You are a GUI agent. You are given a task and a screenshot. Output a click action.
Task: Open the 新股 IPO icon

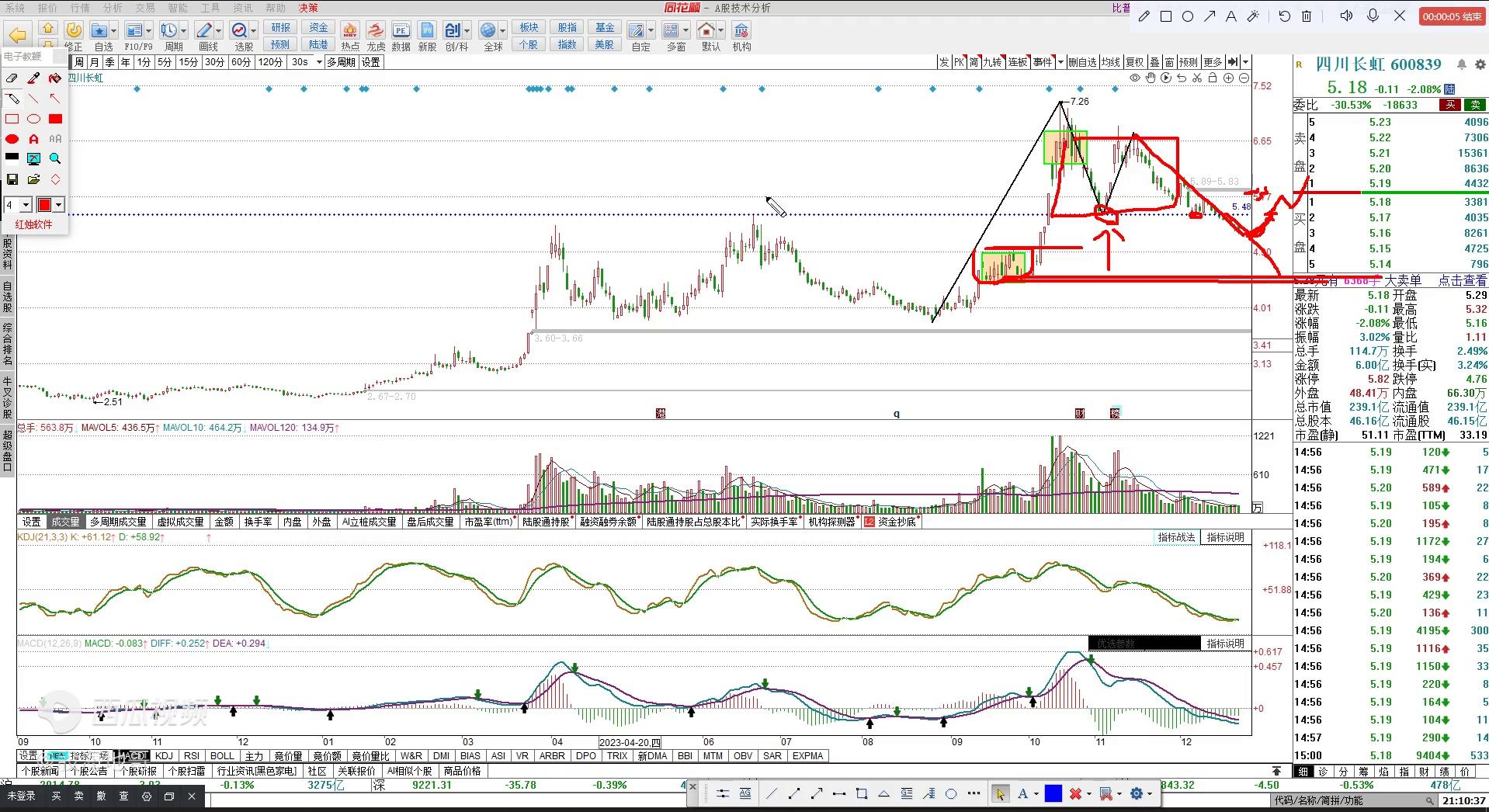[427, 30]
